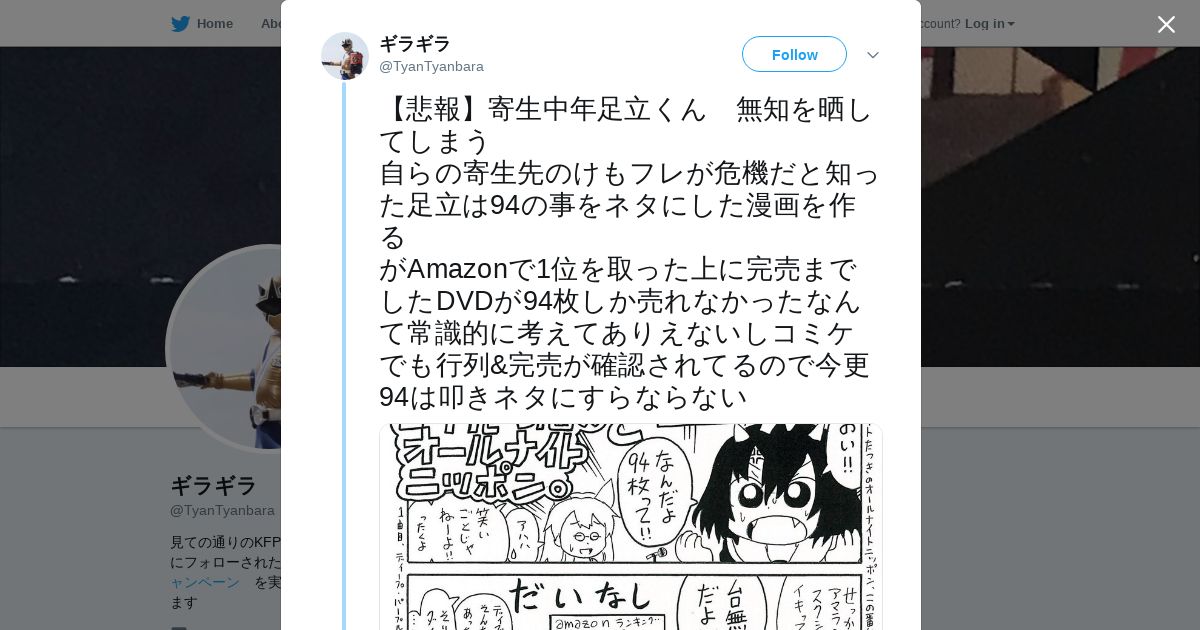The width and height of the screenshot is (1200, 630).
Task: View the attached manga image
Action: [630, 527]
